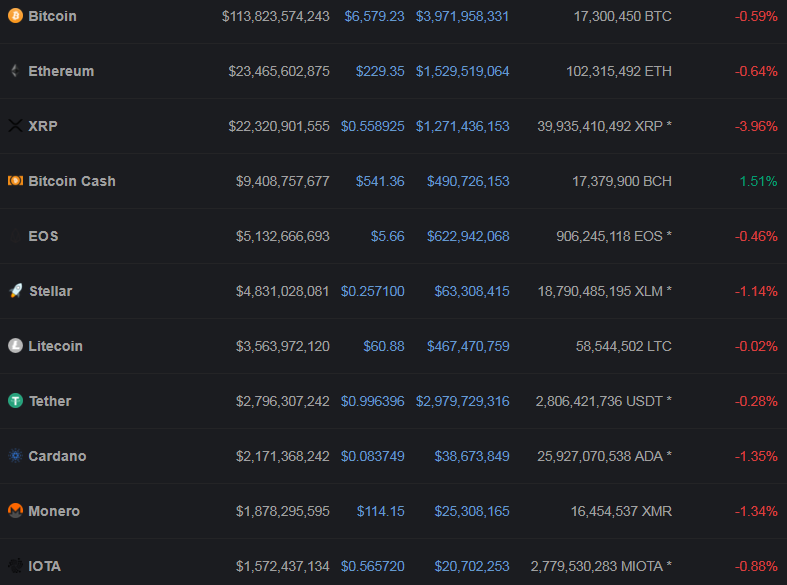Click Cardano price $0.083749
This screenshot has width=787, height=585.
[x=372, y=456]
